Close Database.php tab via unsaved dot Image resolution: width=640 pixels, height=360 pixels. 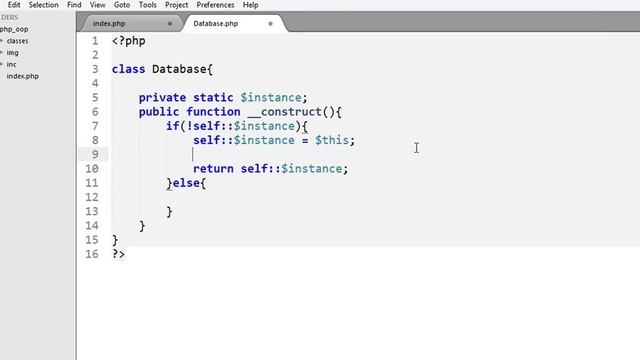pos(270,24)
